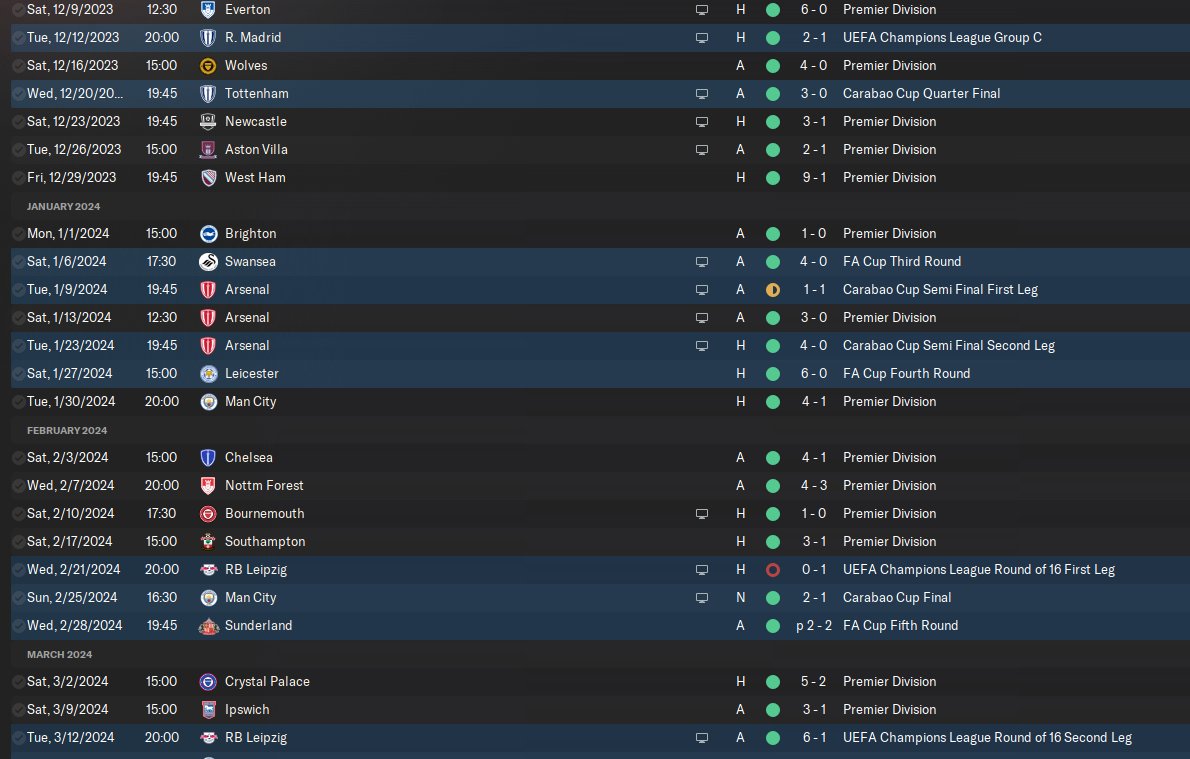This screenshot has width=1190, height=759.
Task: Click the p 2 - 2 Sunderland result
Action: [x=814, y=626]
